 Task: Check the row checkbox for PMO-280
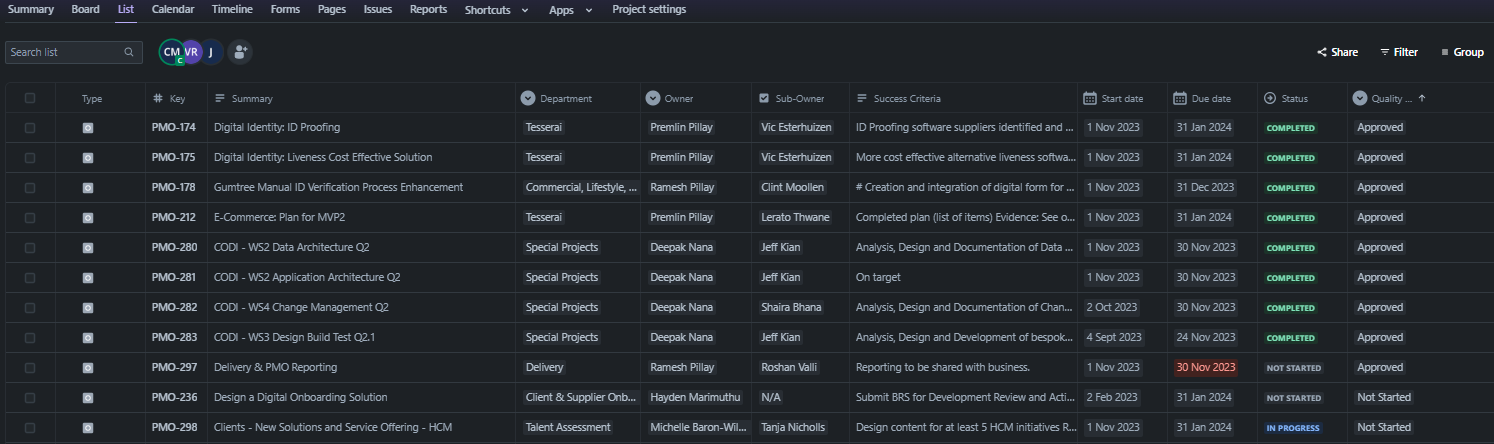pyautogui.click(x=30, y=248)
